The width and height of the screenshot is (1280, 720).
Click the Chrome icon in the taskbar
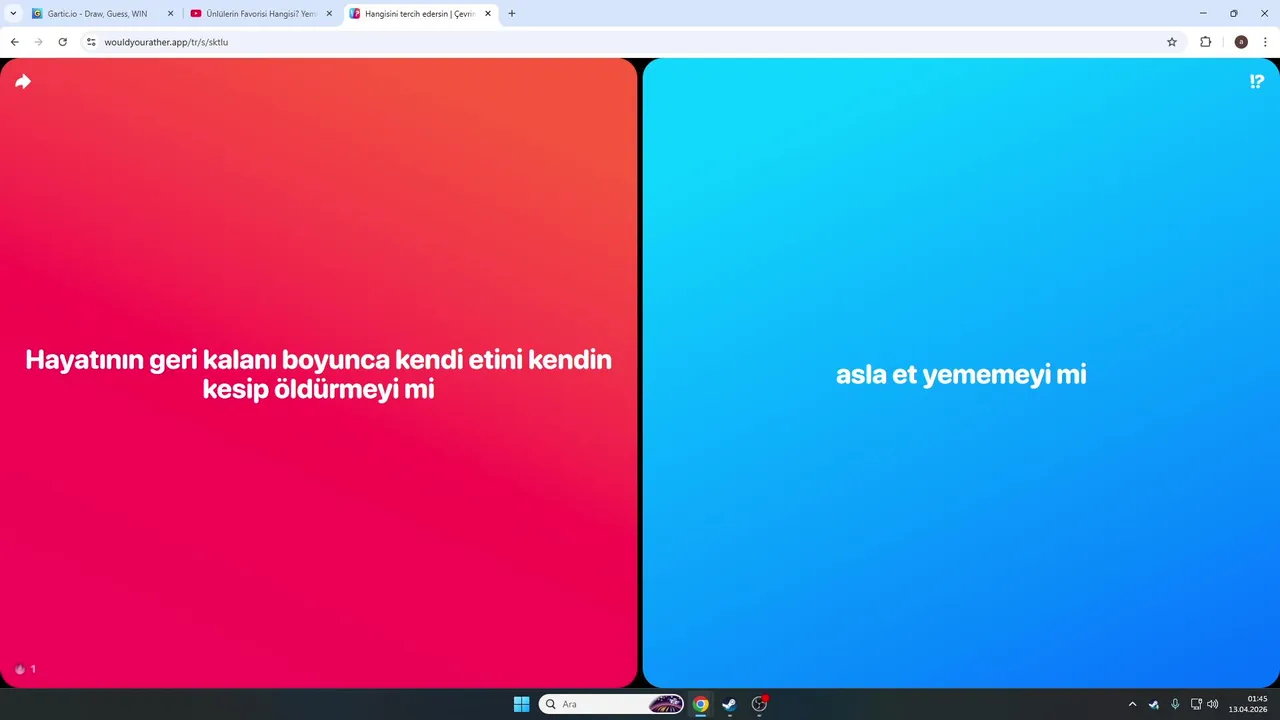[701, 704]
